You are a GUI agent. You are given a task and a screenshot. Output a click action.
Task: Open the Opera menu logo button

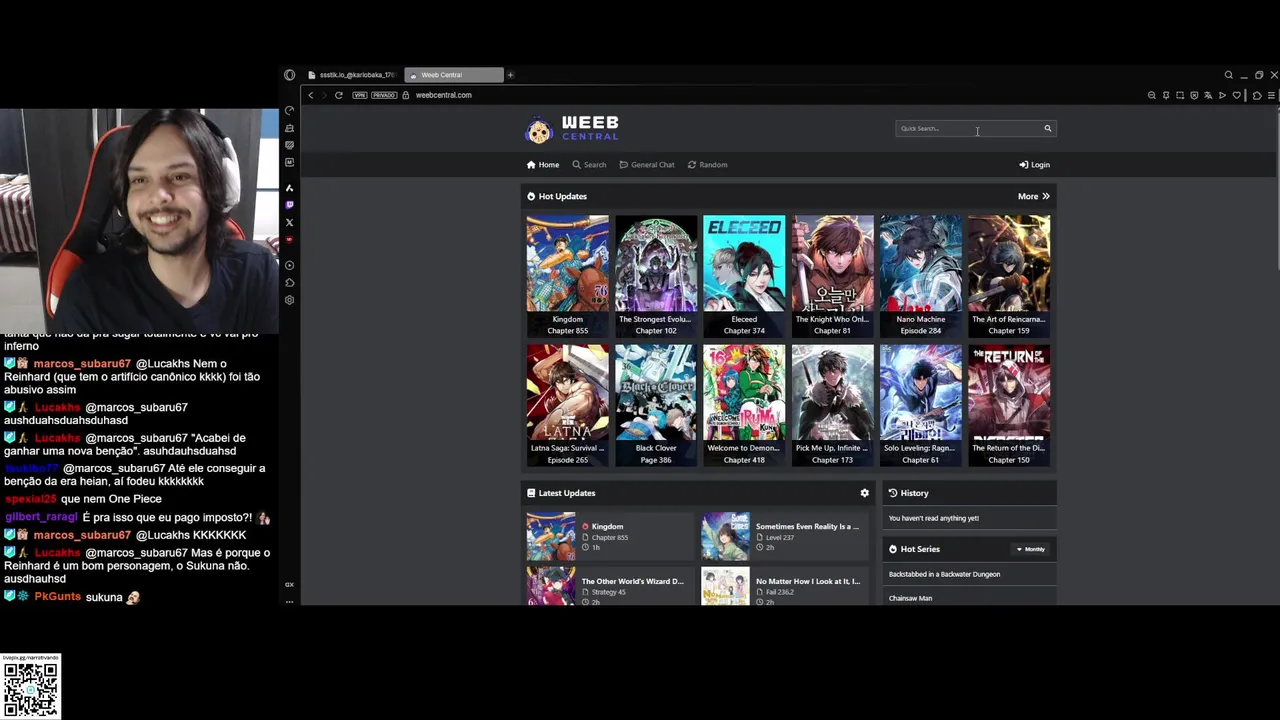pos(289,75)
